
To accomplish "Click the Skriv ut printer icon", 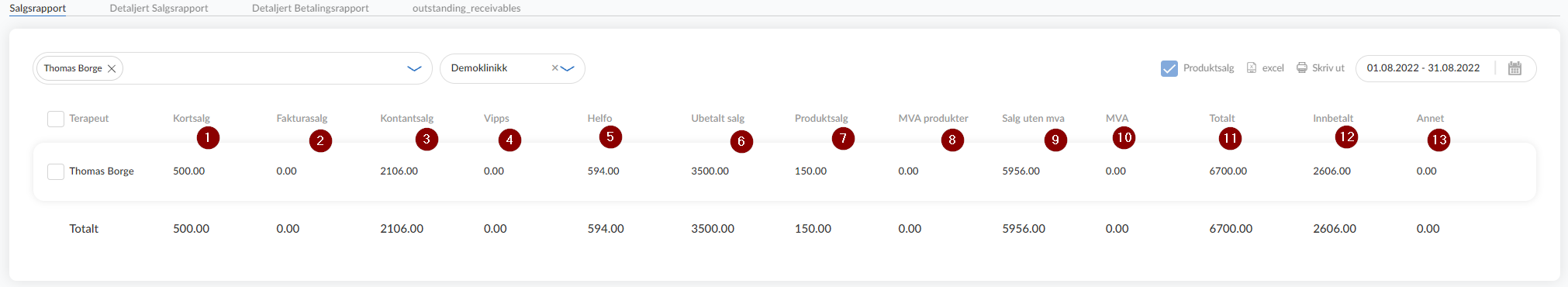I will 1302,68.
